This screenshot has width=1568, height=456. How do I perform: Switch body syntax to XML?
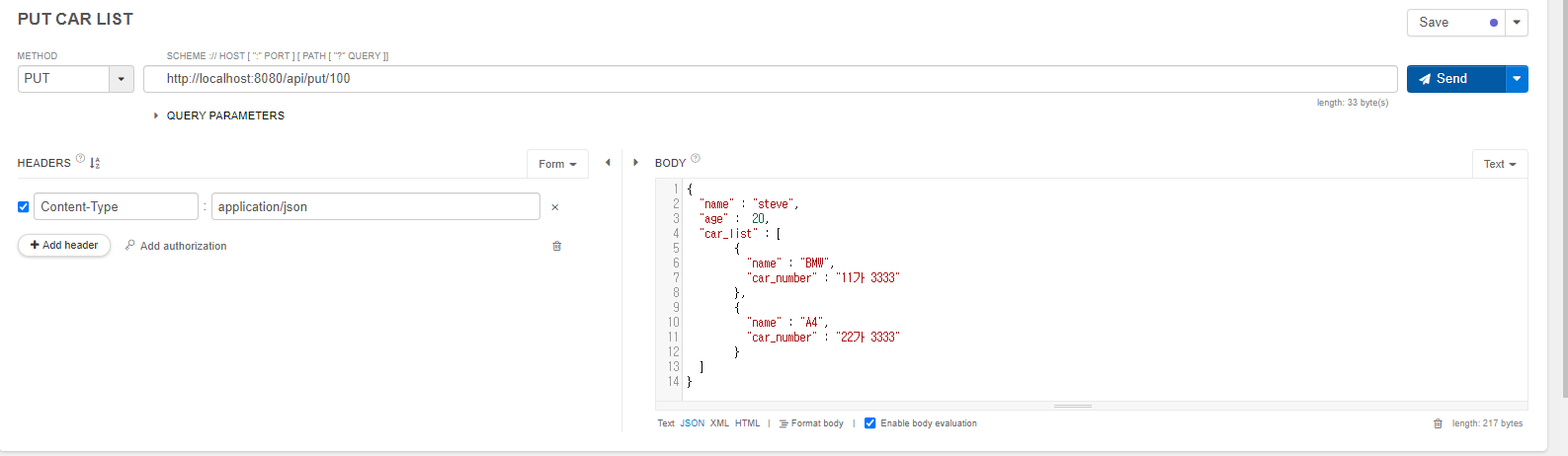coord(719,423)
